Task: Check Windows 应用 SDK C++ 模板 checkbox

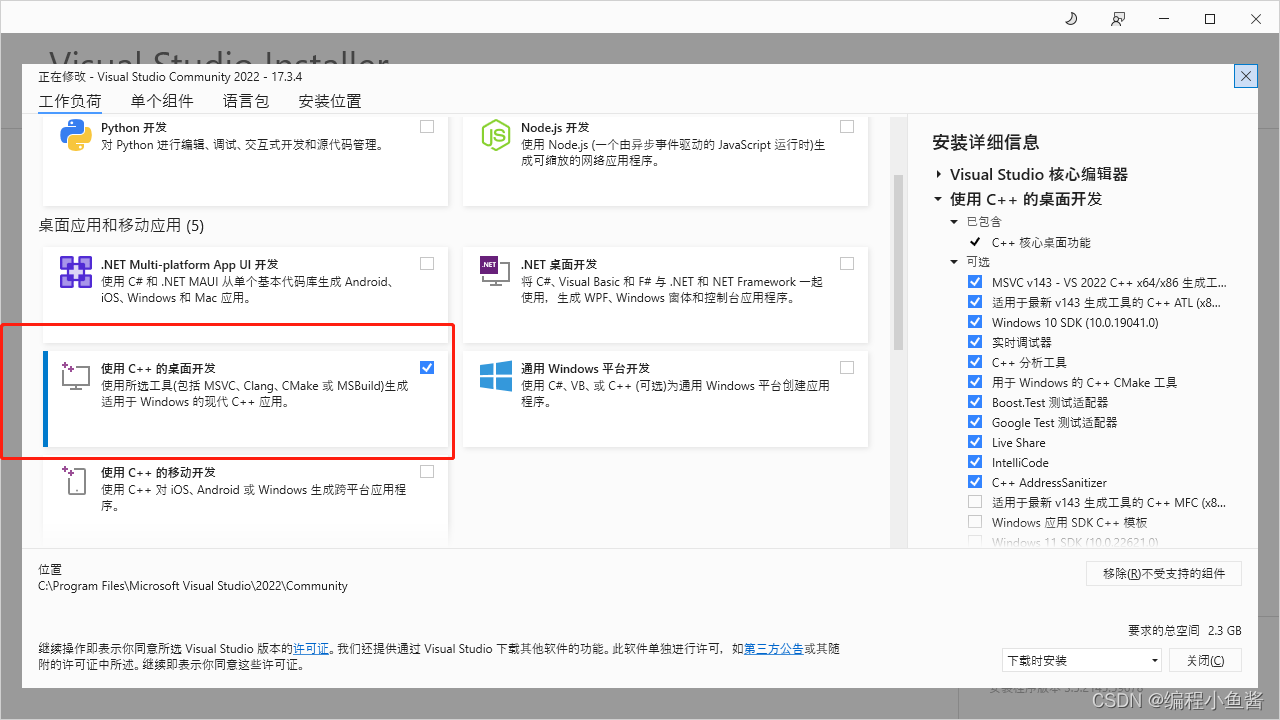Action: click(975, 522)
